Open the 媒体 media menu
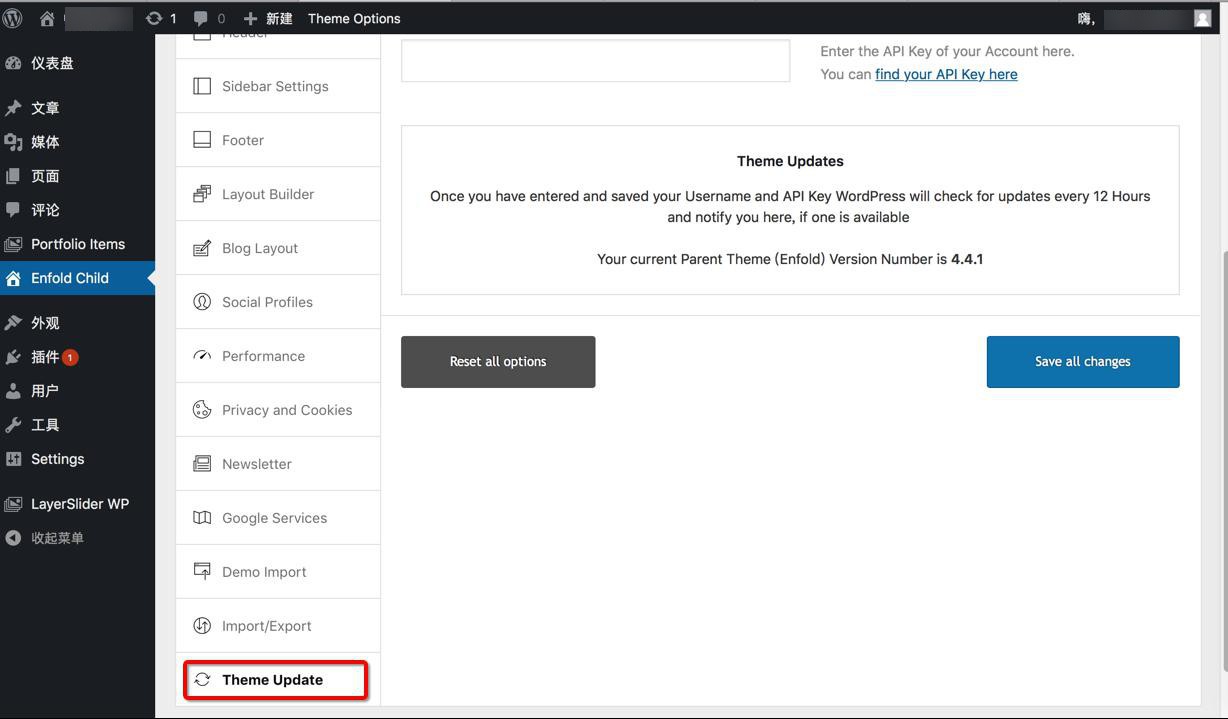The width and height of the screenshot is (1228, 719). tap(77, 142)
